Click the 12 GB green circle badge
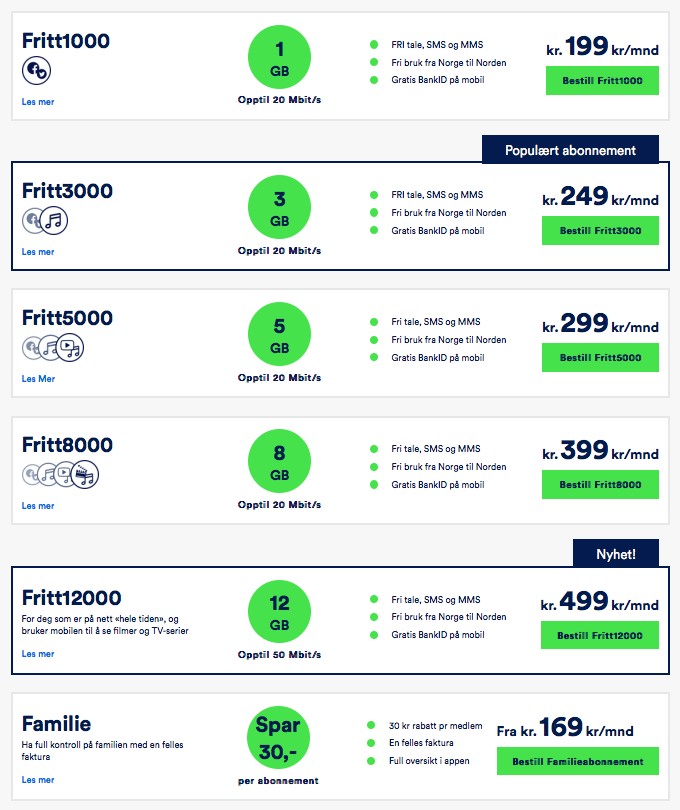The width and height of the screenshot is (680, 810). (x=280, y=611)
